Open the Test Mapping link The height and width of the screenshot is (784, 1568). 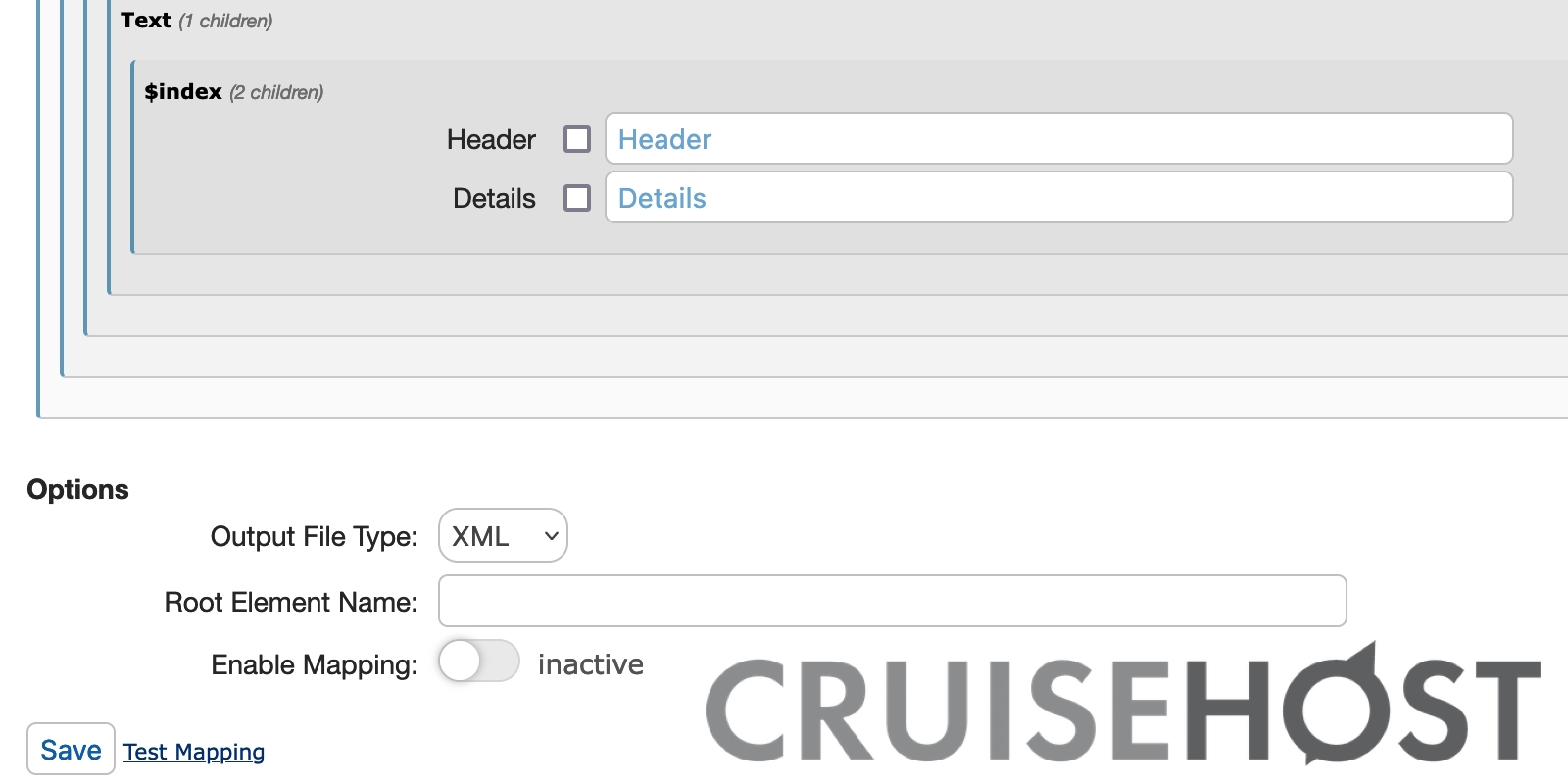pos(194,752)
